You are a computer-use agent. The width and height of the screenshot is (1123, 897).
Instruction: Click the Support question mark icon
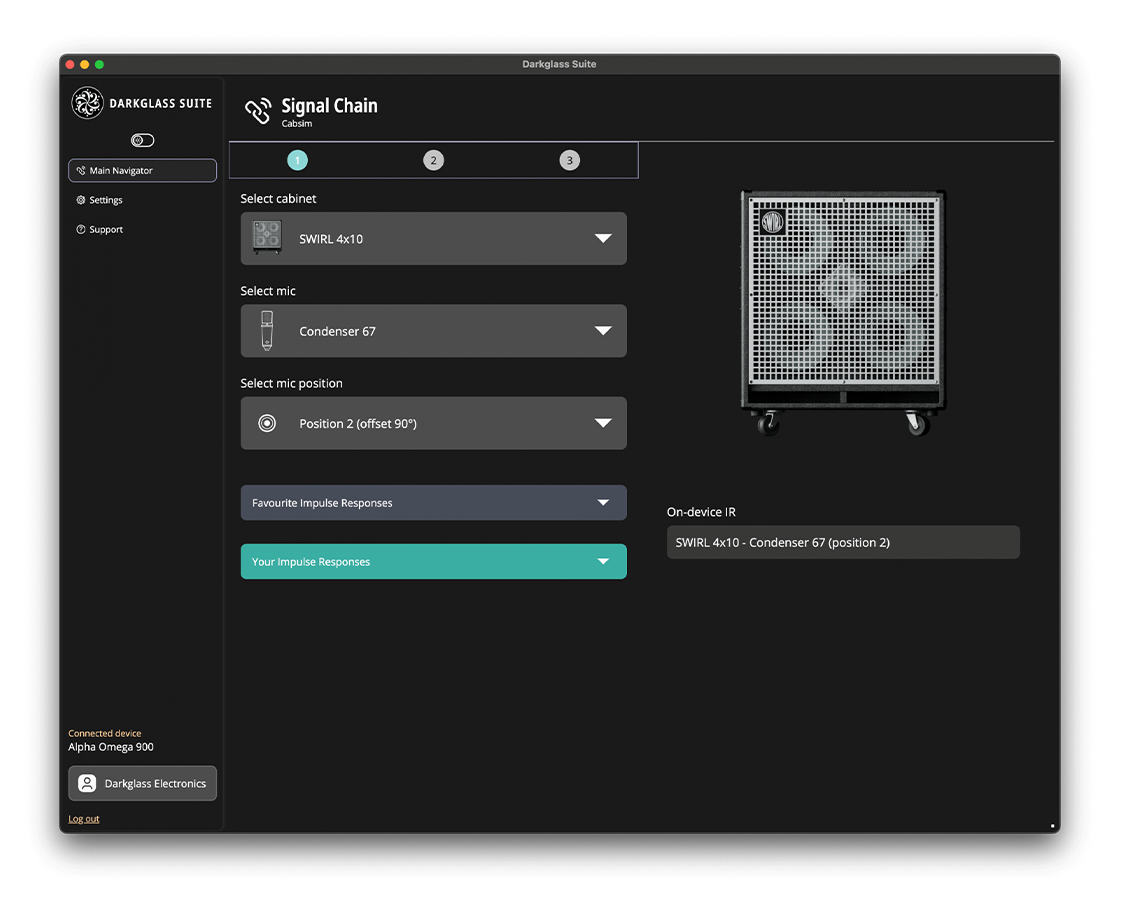81,229
